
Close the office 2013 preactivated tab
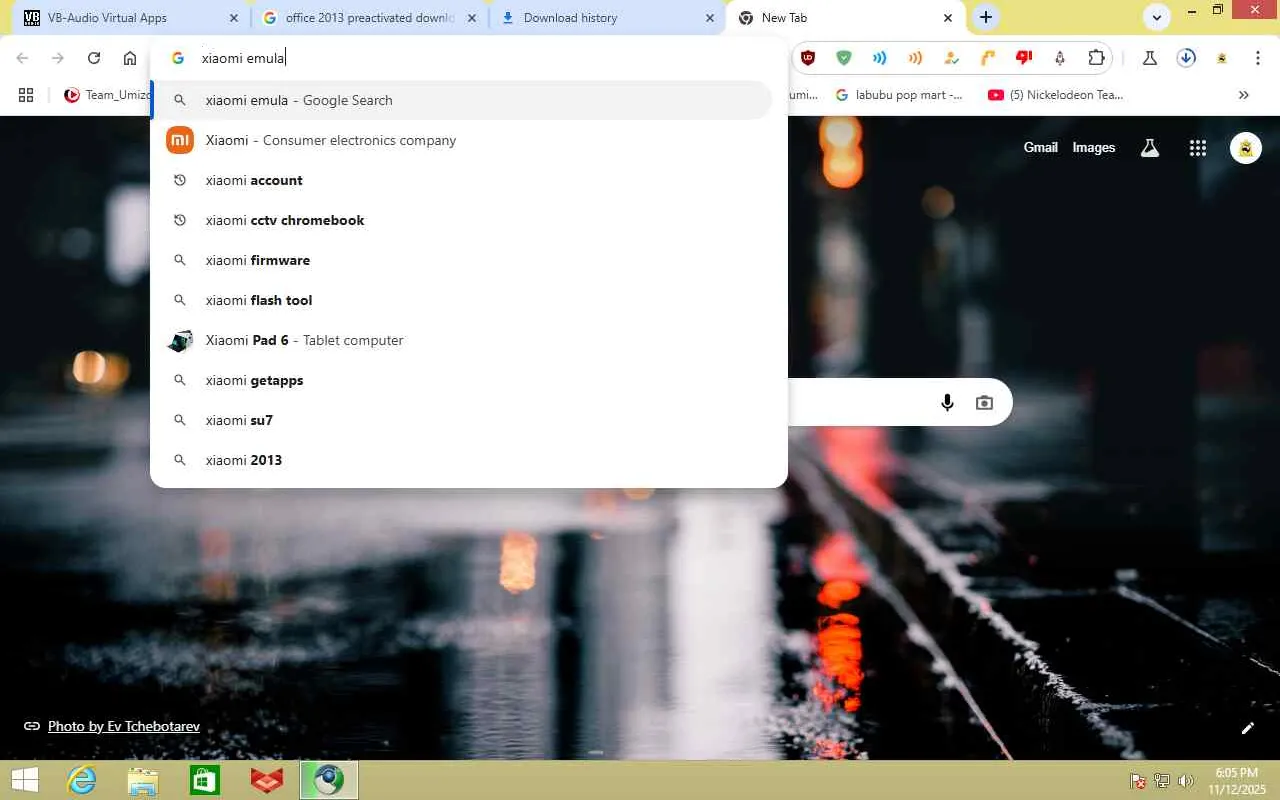click(x=472, y=18)
